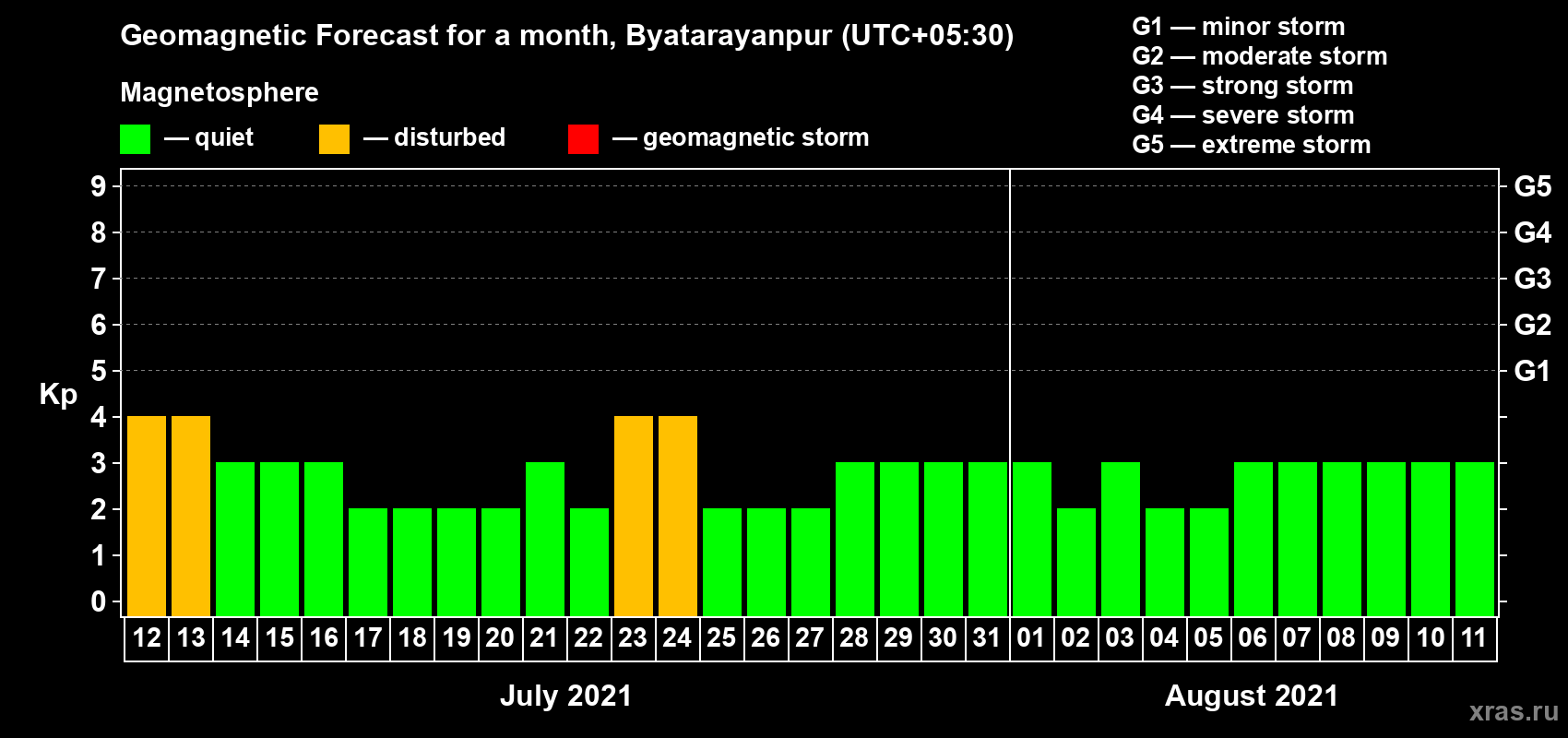Select the orange bar for July 13
This screenshot has height=738, width=1568.
[x=191, y=516]
